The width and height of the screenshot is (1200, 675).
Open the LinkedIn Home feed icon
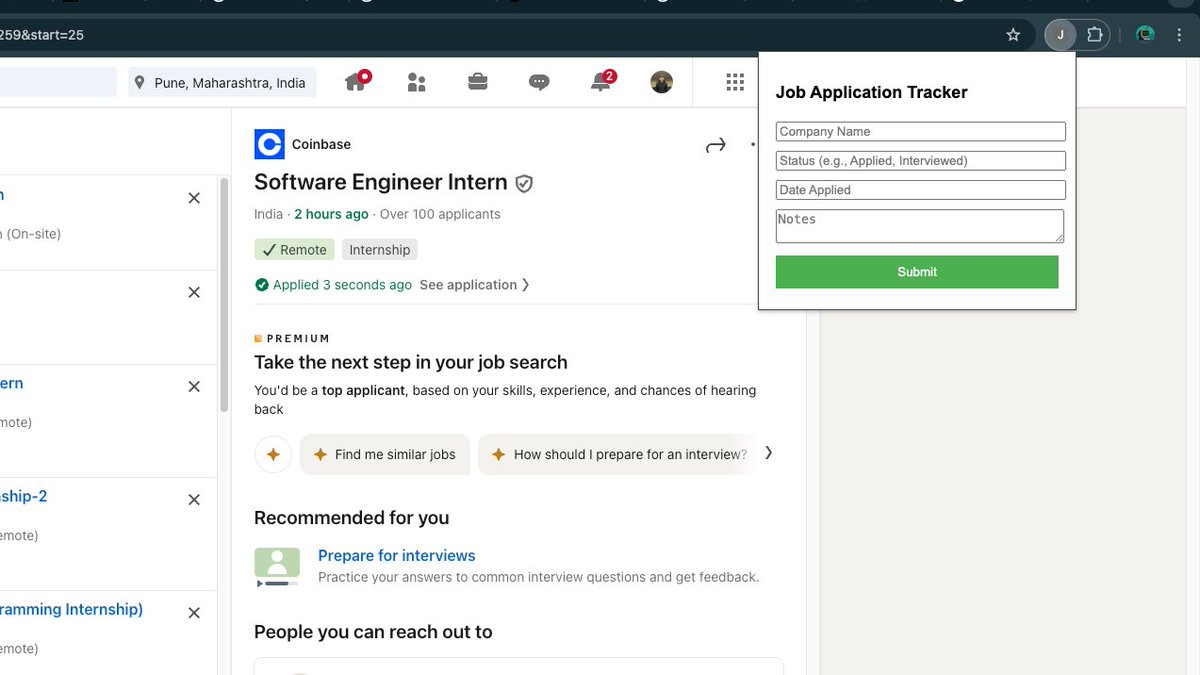356,81
